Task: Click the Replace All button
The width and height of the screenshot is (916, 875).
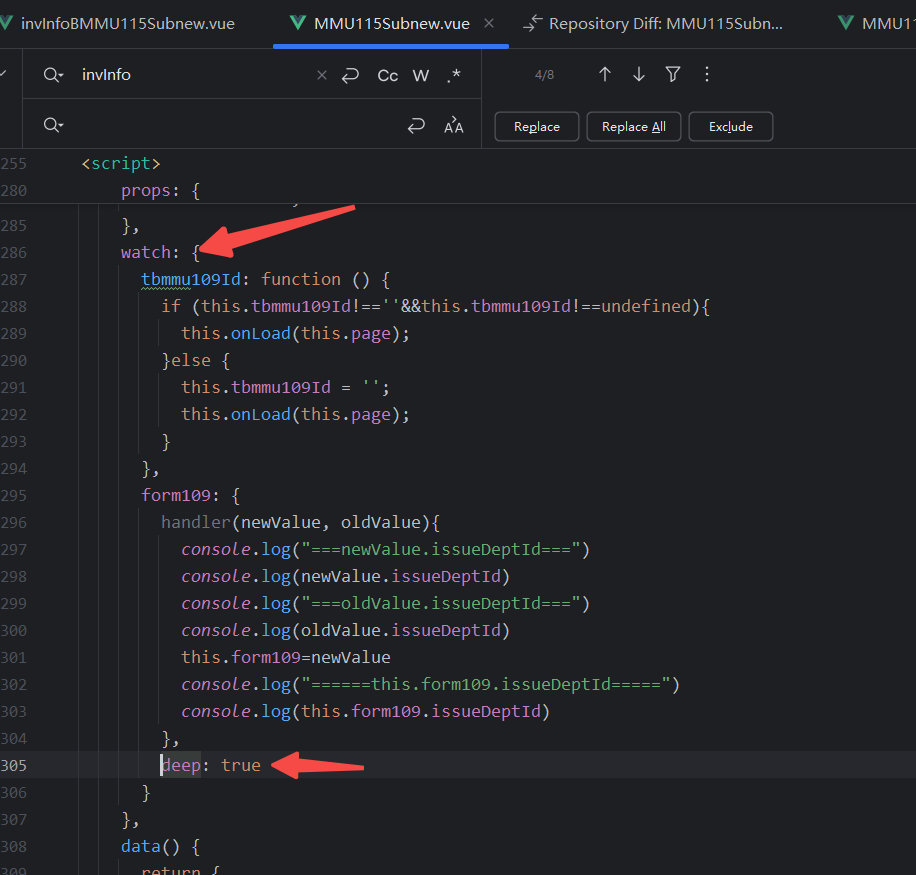Action: [x=634, y=127]
